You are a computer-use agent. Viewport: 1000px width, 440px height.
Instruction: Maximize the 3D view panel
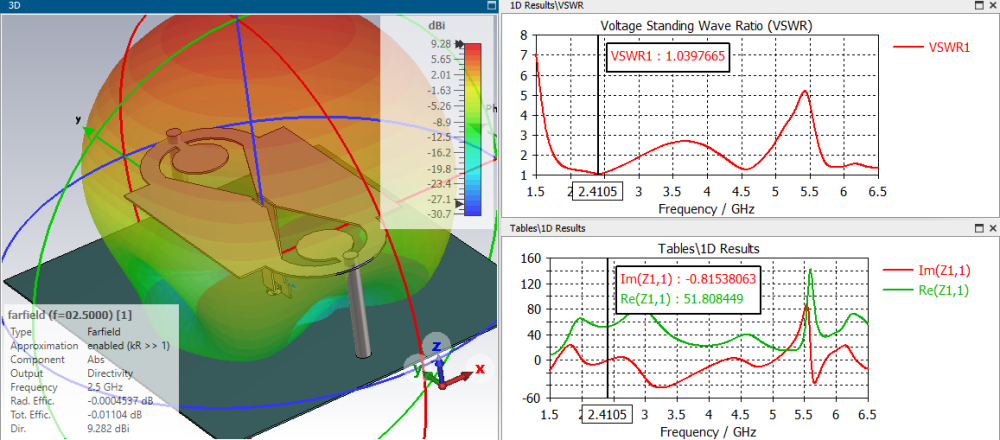point(491,5)
